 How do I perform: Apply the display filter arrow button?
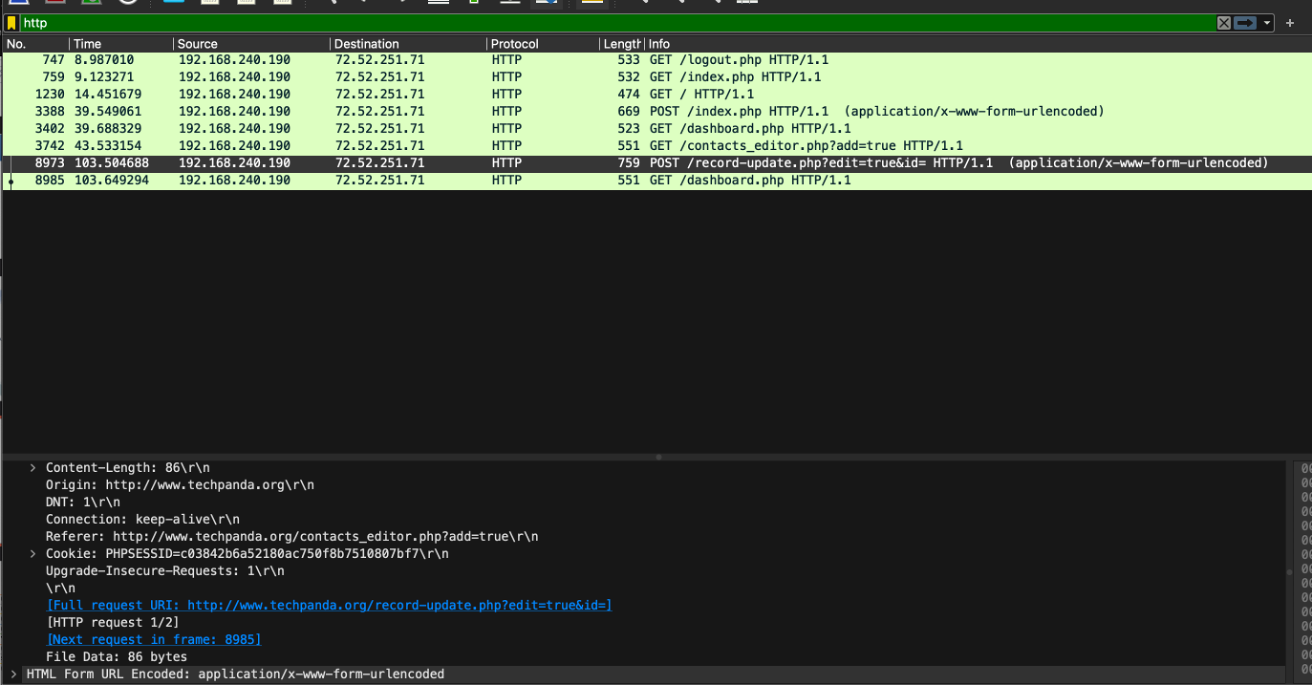pyautogui.click(x=1245, y=23)
